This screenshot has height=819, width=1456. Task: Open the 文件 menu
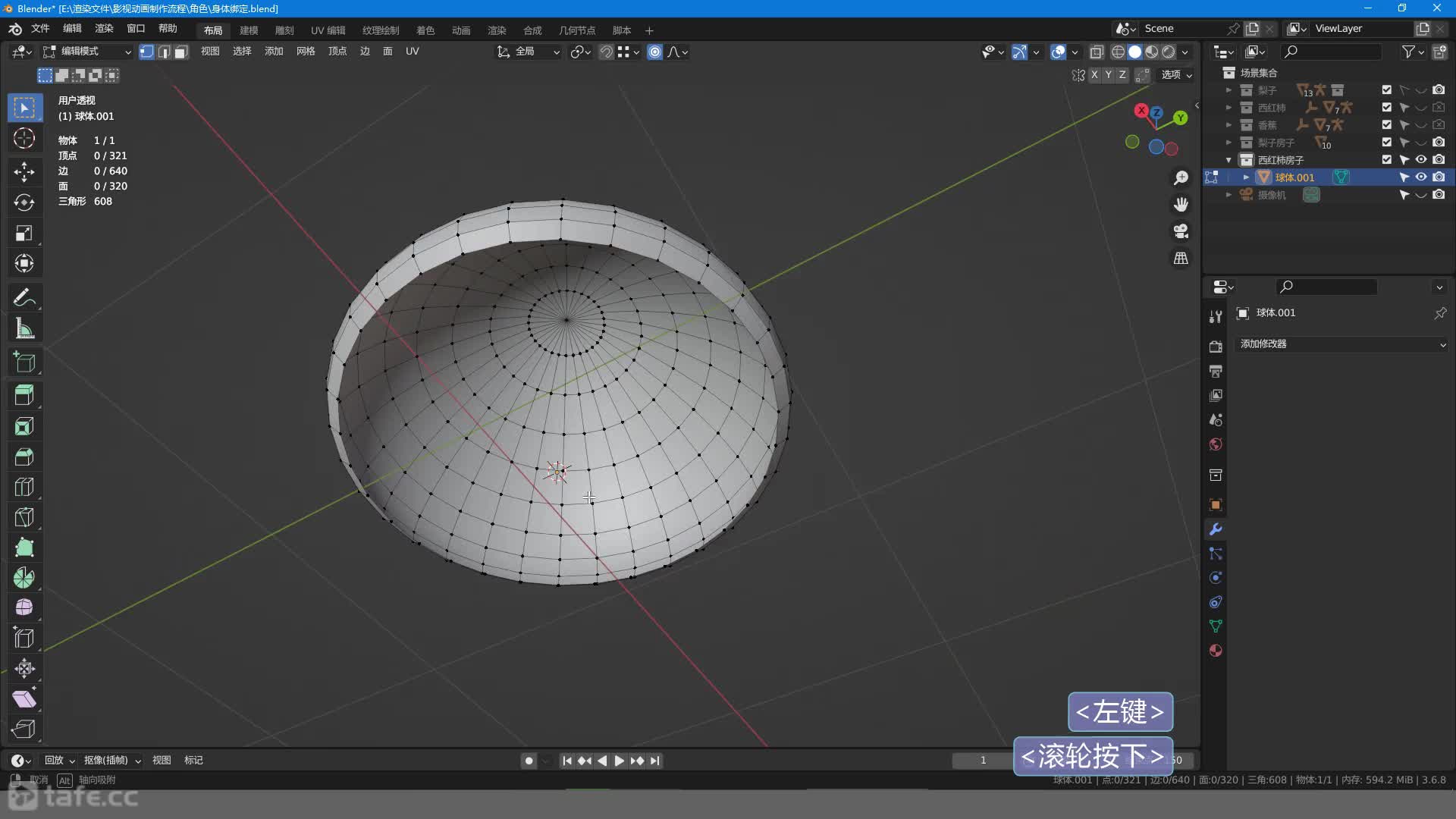tap(40, 29)
